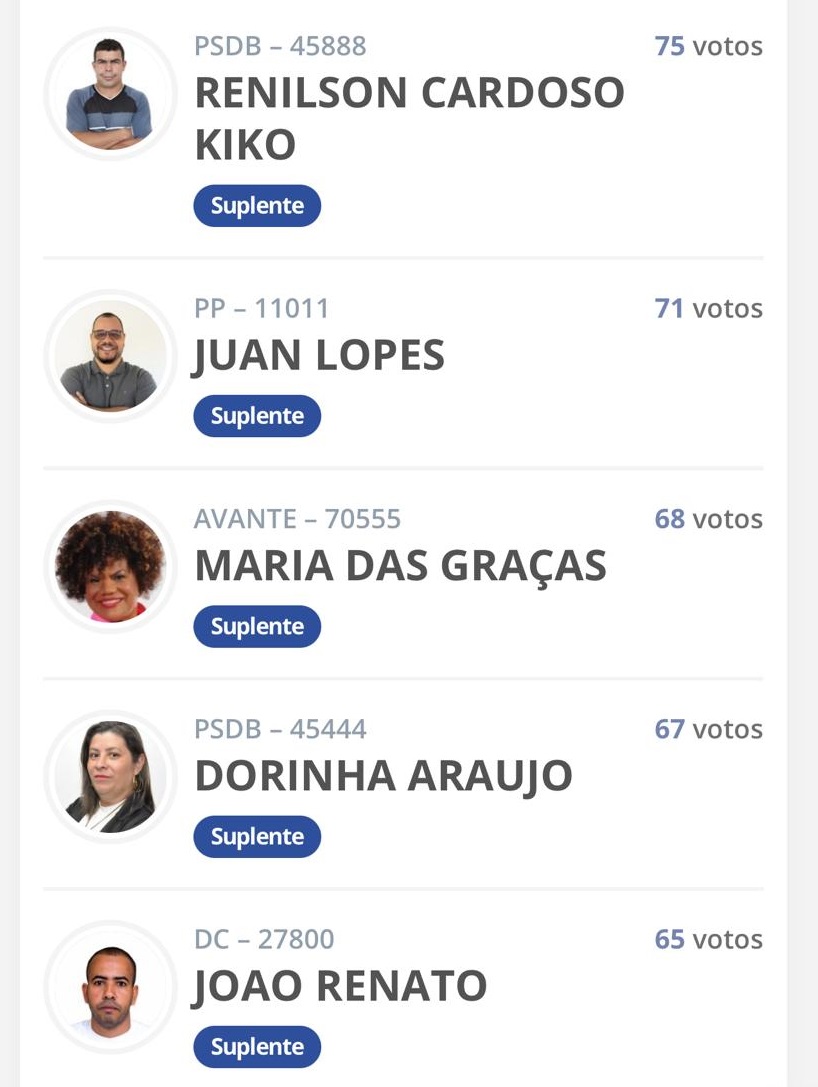Viewport: 818px width, 1087px height.
Task: Click the Suplente badge under Dorinha Araujo
Action: [257, 836]
